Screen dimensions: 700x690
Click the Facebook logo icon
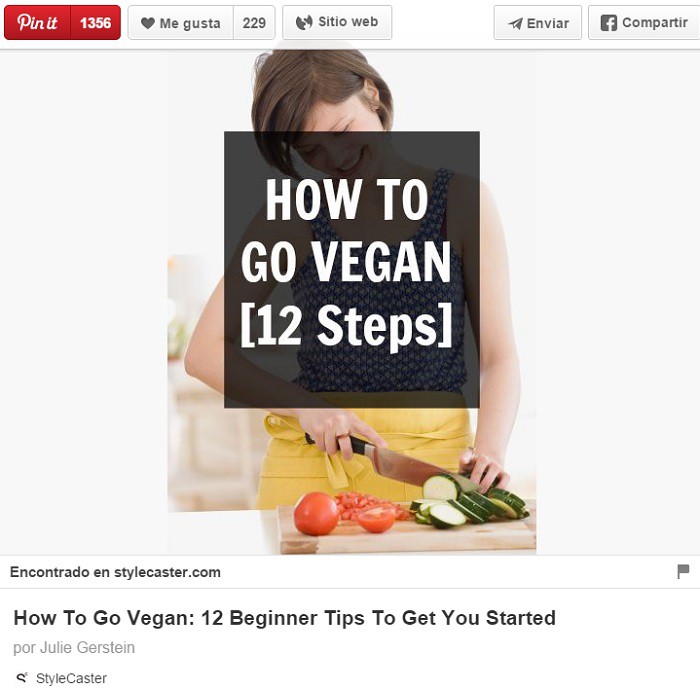click(x=608, y=23)
